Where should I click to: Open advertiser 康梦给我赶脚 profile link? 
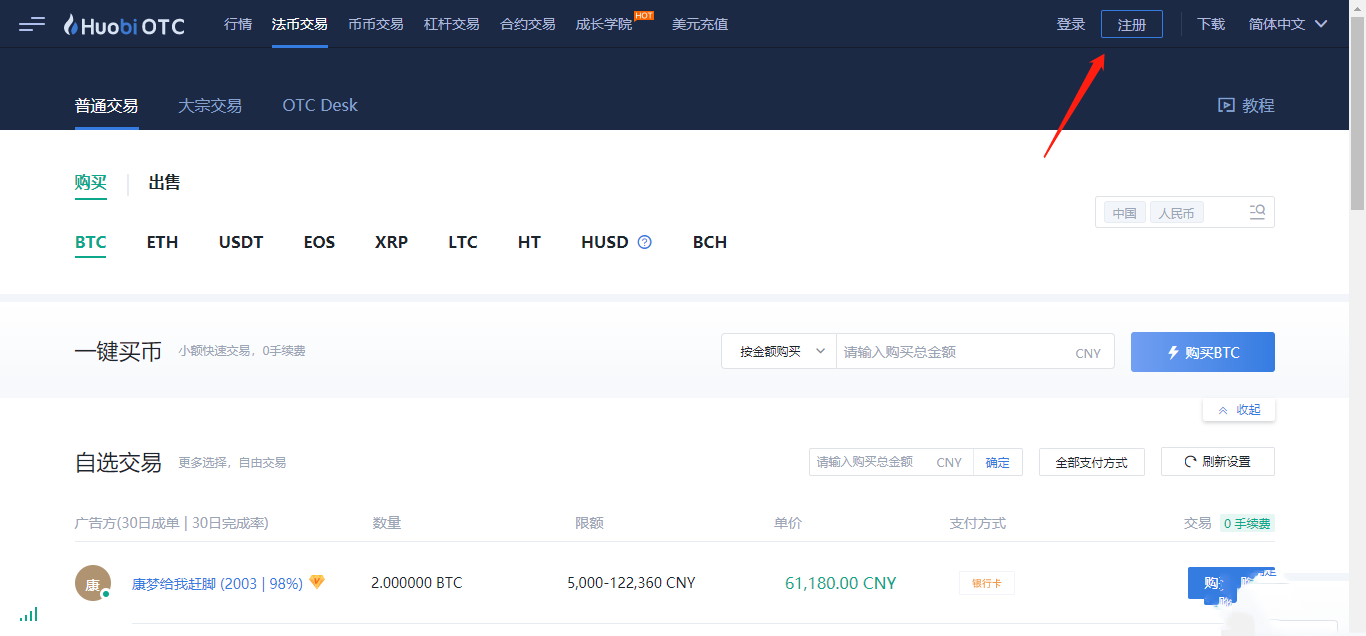pos(217,583)
